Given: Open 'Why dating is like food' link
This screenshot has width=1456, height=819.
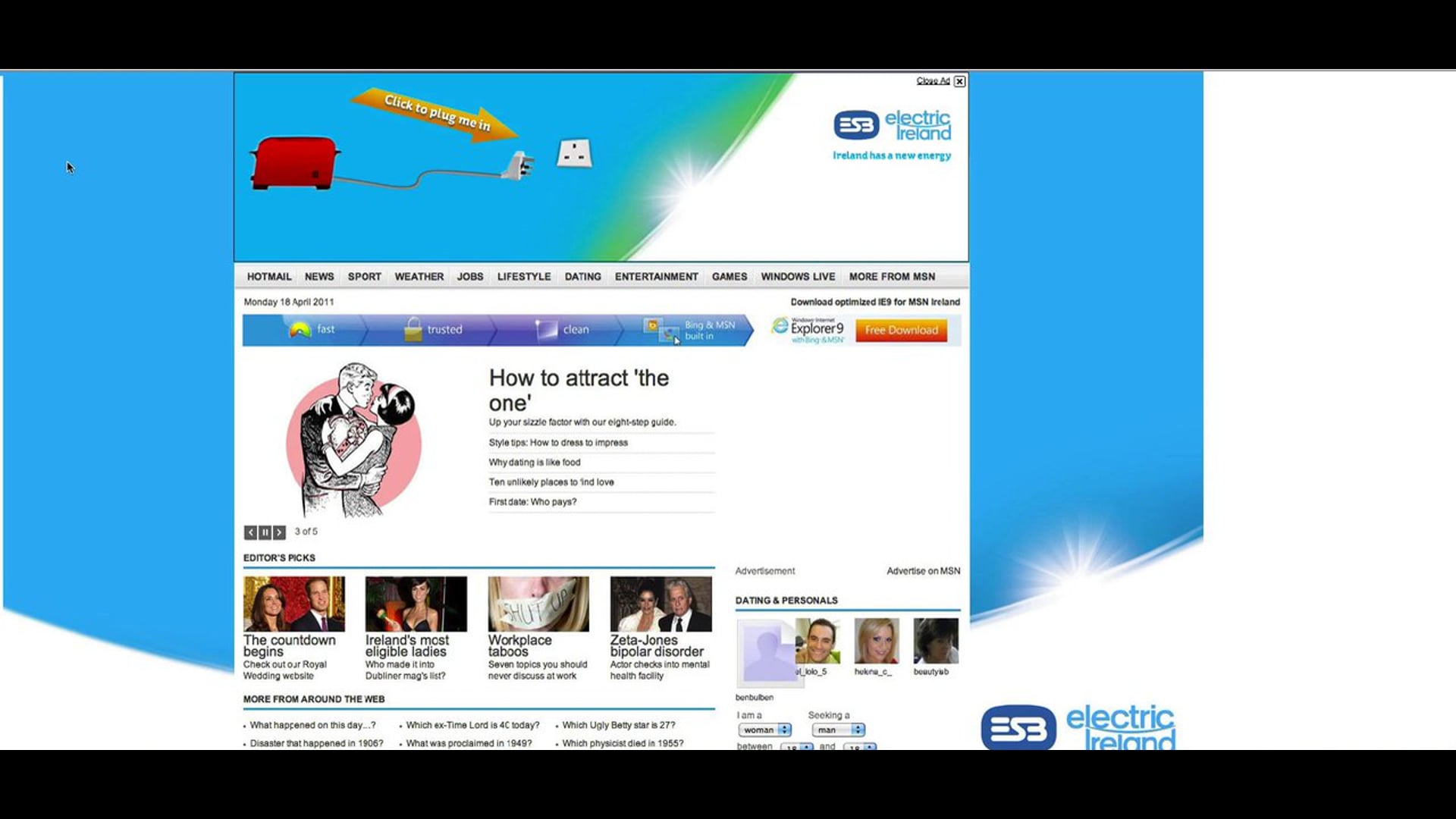Looking at the screenshot, I should point(535,463).
